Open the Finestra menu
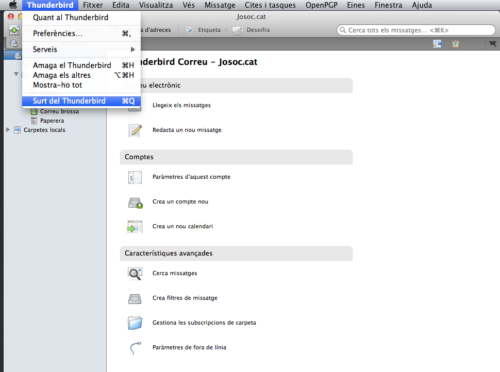The image size is (500, 372). (x=388, y=5)
